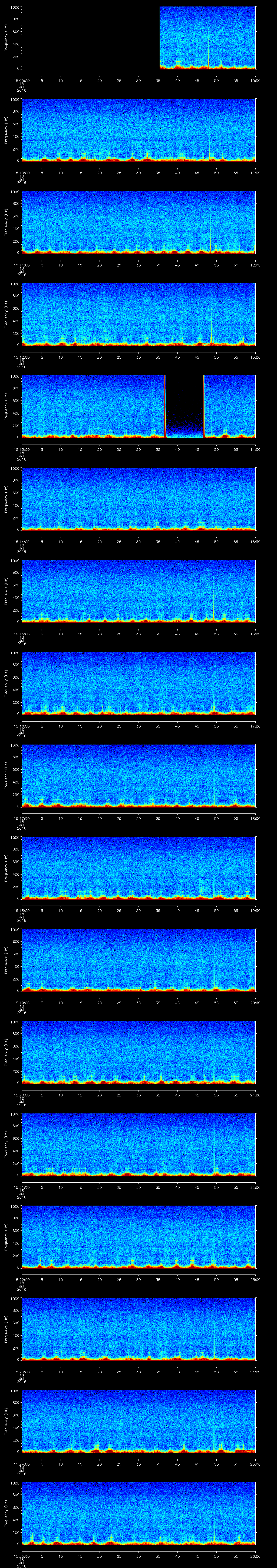Click the 15:25:00 start time label

[21, 1556]
